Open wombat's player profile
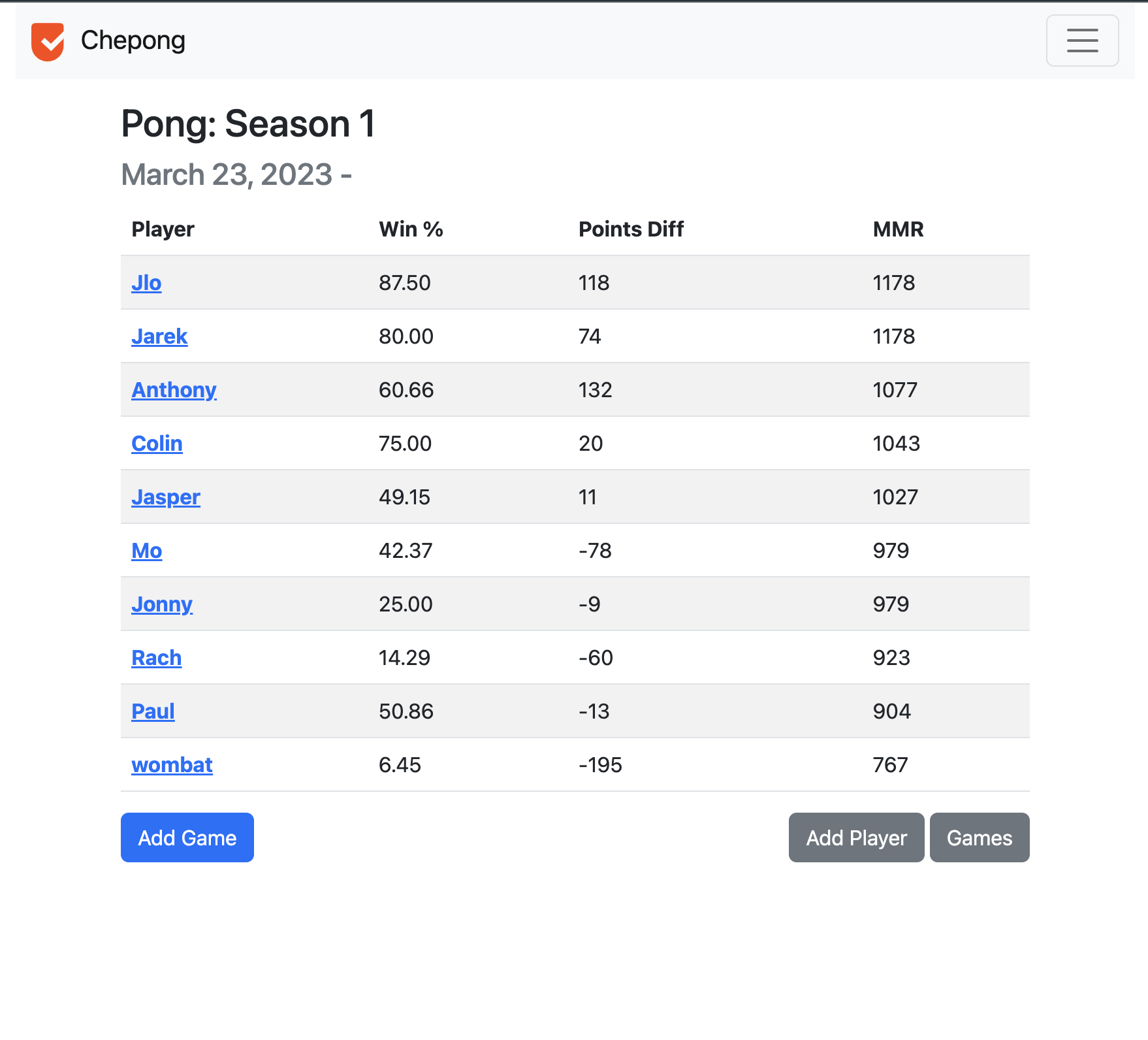 (x=172, y=765)
